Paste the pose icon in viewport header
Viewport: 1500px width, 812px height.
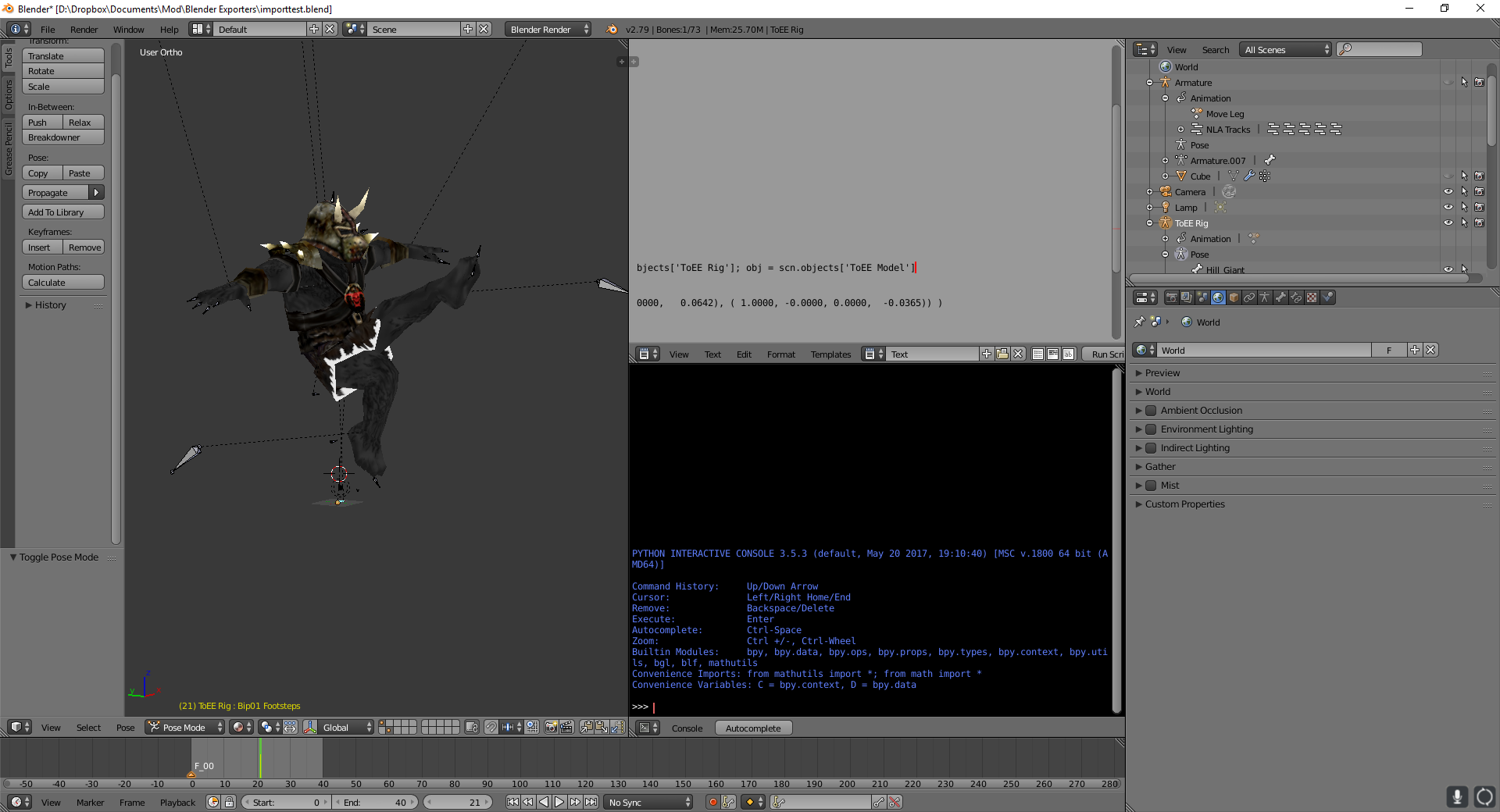602,727
